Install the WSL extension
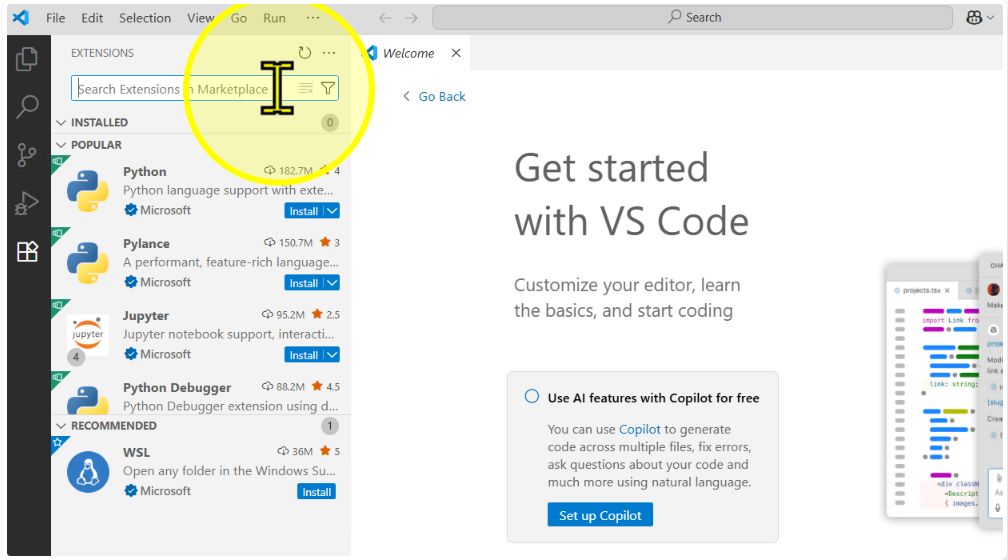The width and height of the screenshot is (1008, 560). (x=316, y=492)
